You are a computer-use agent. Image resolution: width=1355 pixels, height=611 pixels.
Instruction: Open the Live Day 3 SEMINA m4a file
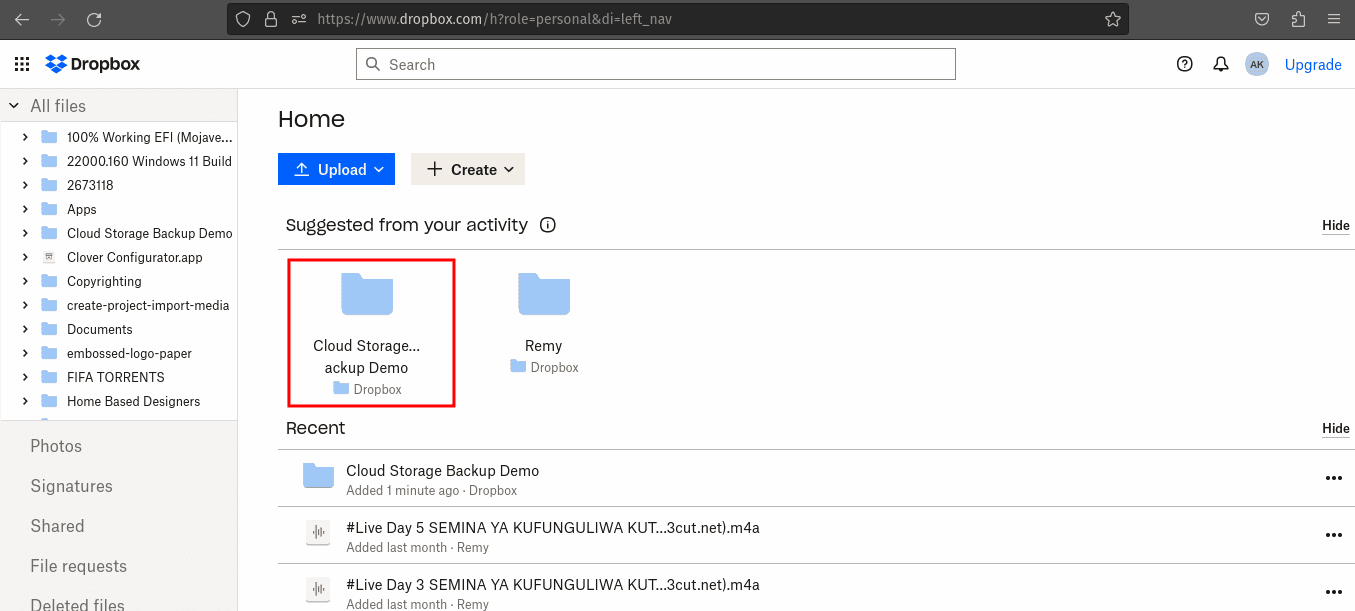553,584
